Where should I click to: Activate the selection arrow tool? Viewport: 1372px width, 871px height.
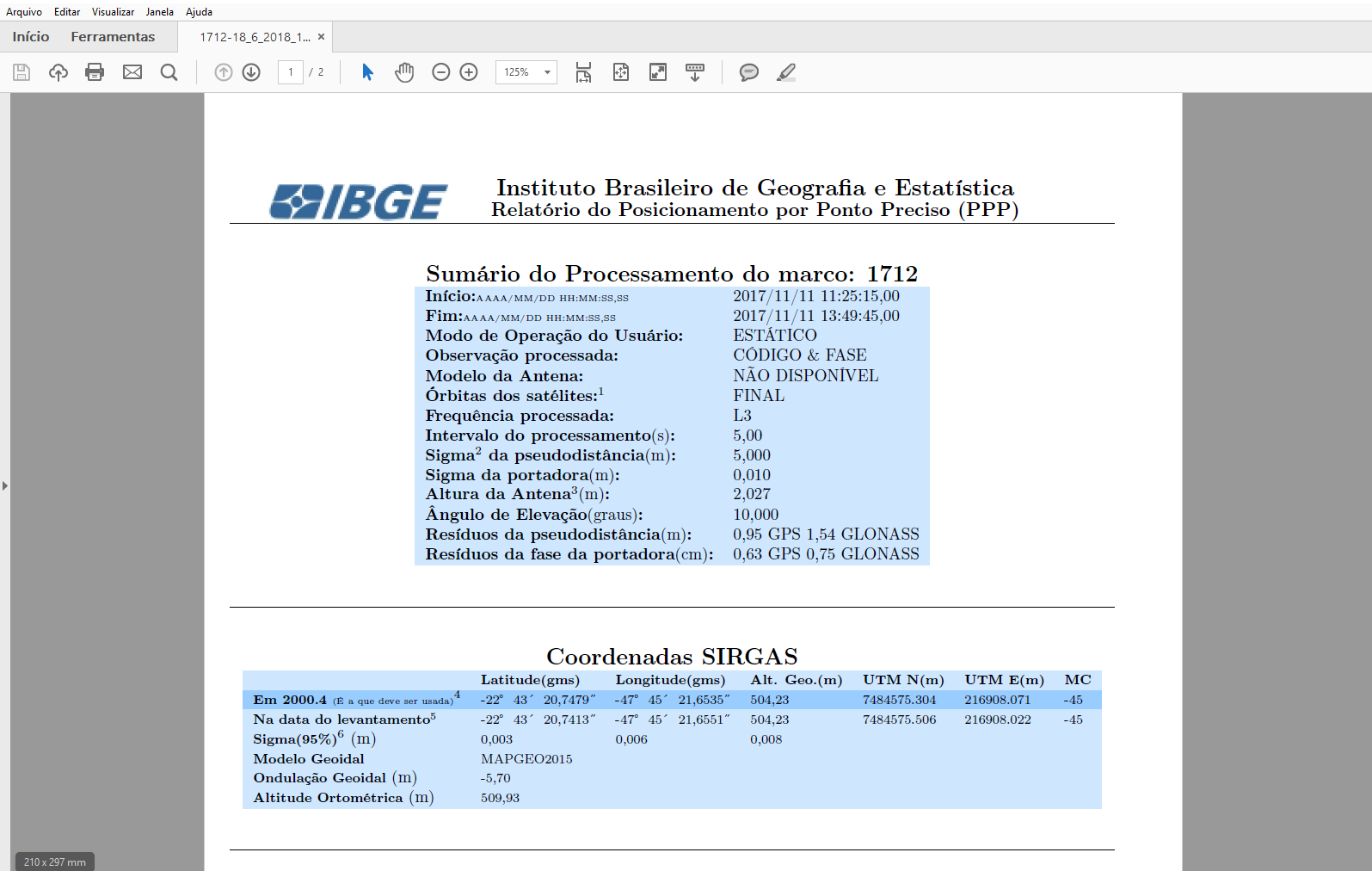tap(367, 72)
